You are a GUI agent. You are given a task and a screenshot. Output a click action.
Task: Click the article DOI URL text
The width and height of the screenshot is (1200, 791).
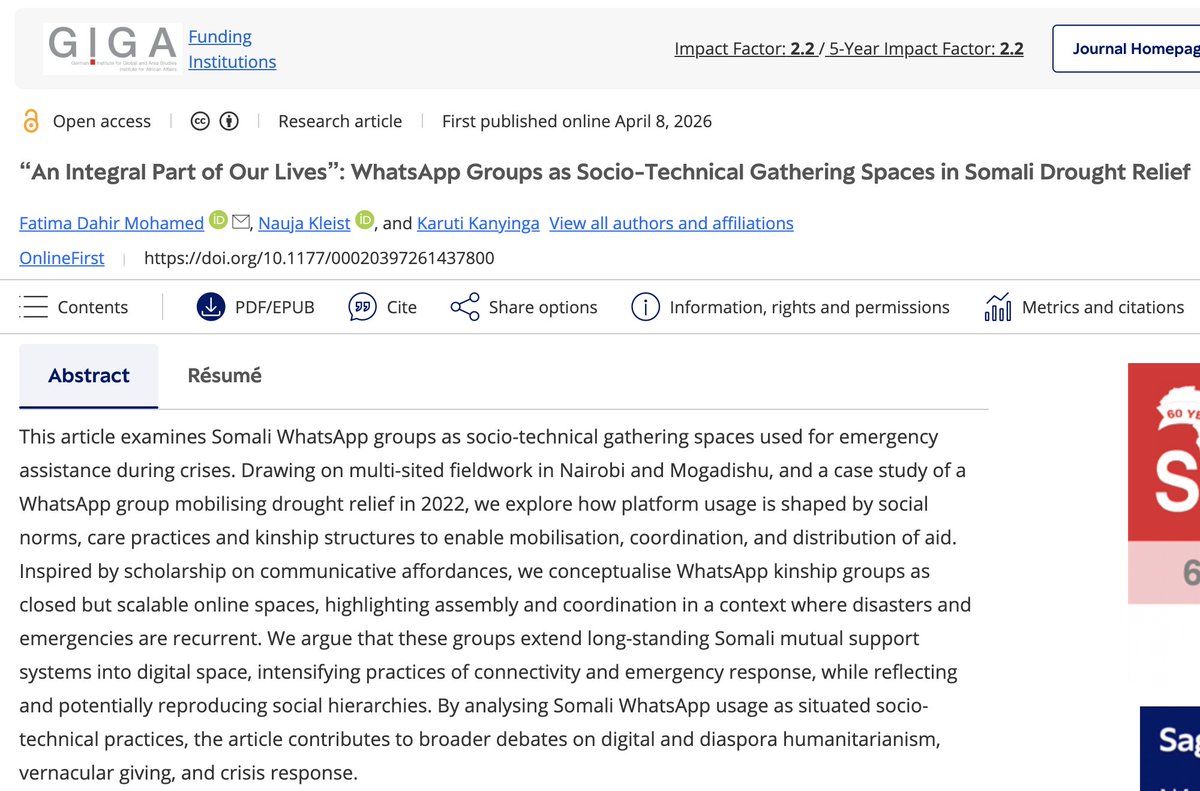pos(319,258)
